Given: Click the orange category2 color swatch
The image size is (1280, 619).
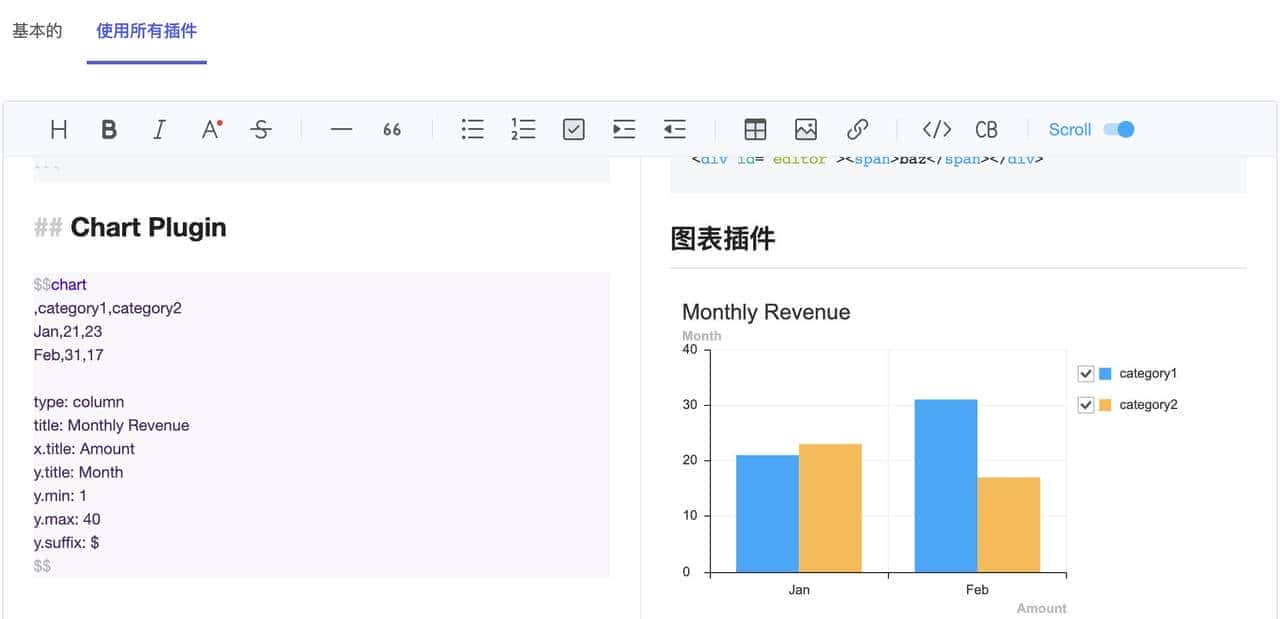Looking at the screenshot, I should (x=1106, y=404).
